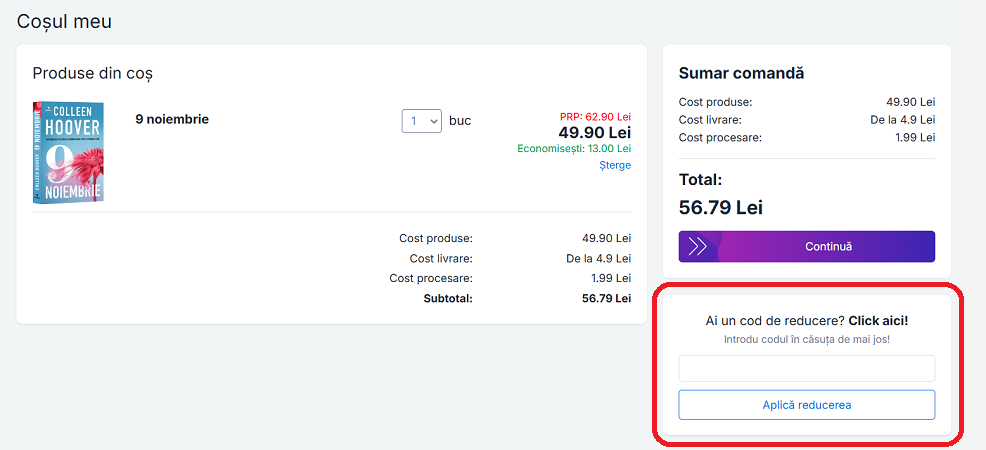Click the red PRP: 62.90 Lei price
The height and width of the screenshot is (450, 986).
[594, 116]
